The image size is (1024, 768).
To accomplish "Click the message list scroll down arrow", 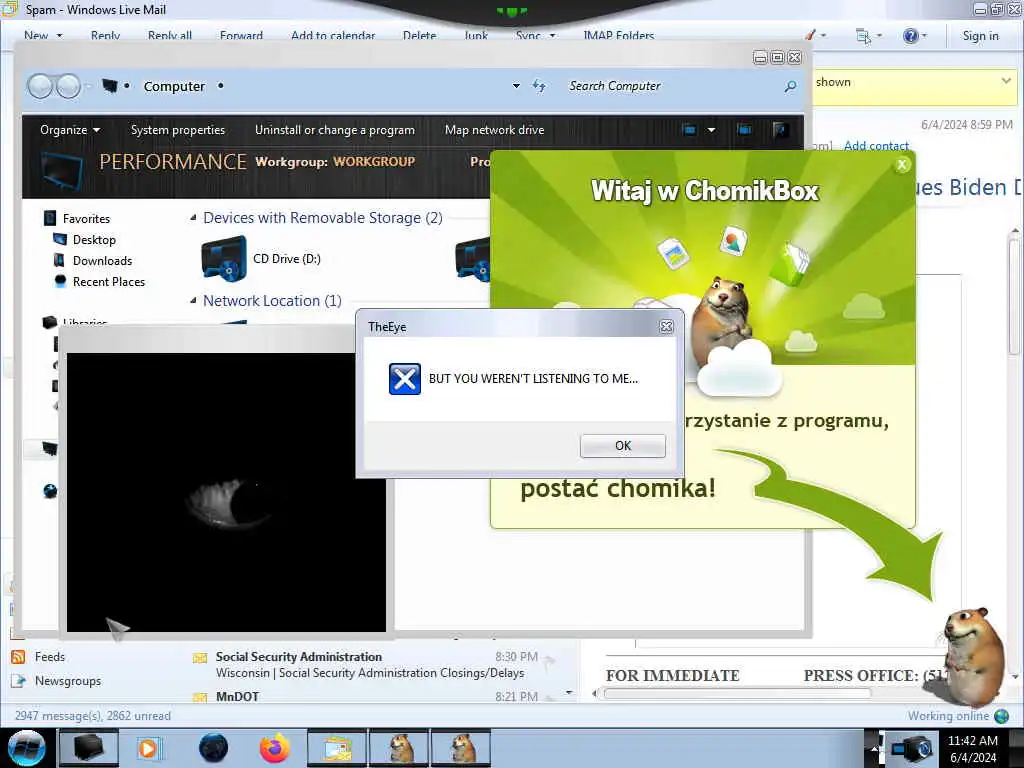I will (569, 693).
